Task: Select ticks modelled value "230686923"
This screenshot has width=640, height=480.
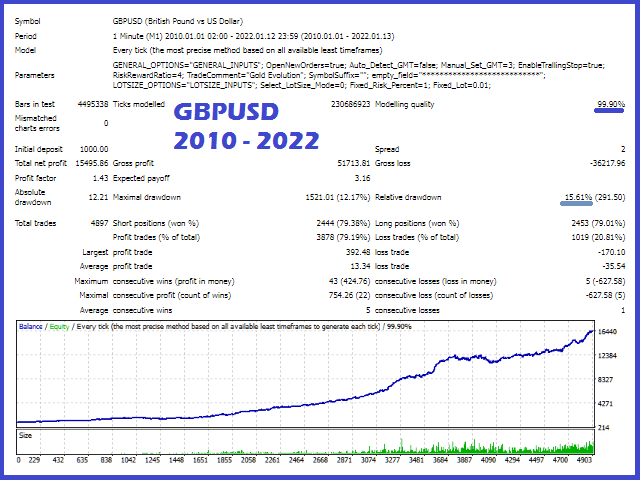Action: (351, 104)
